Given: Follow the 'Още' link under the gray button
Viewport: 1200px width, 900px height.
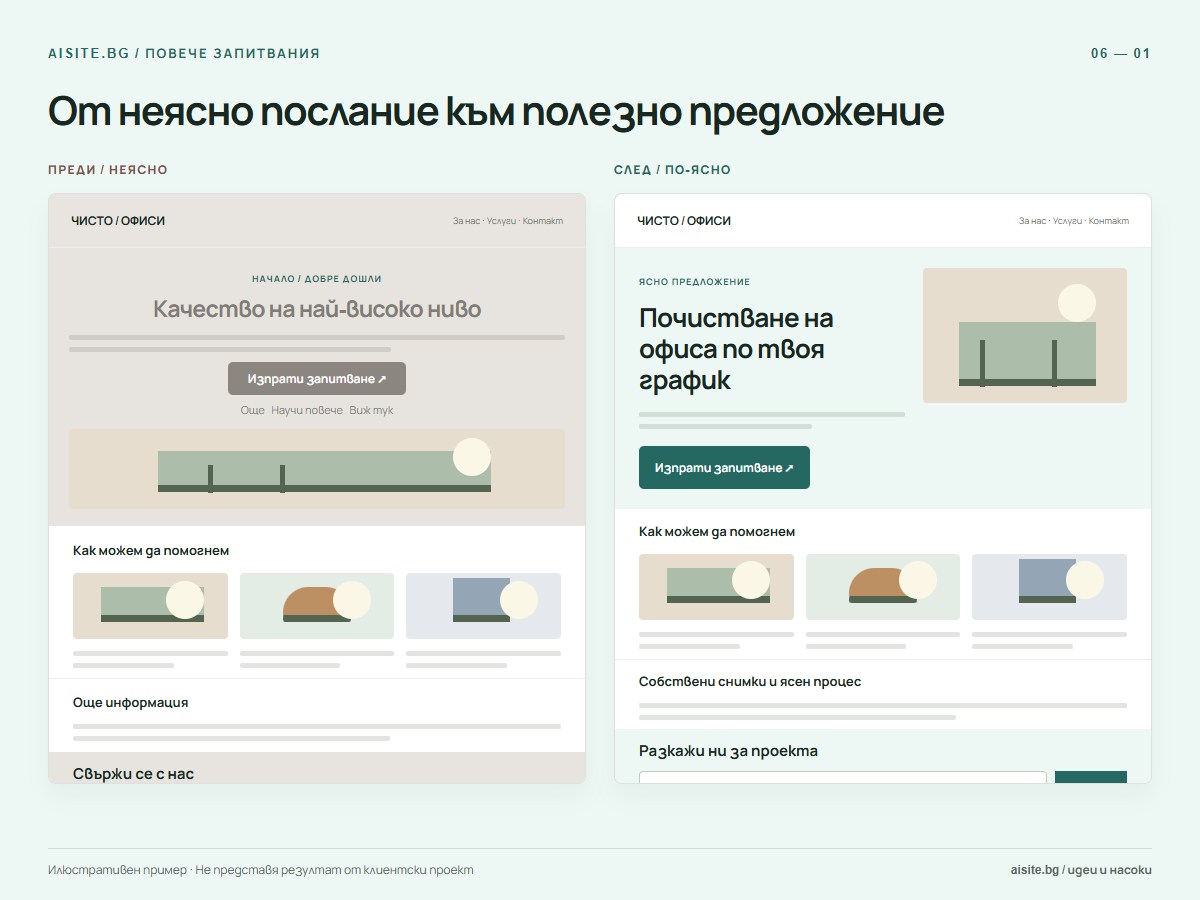Looking at the screenshot, I should click(252, 411).
